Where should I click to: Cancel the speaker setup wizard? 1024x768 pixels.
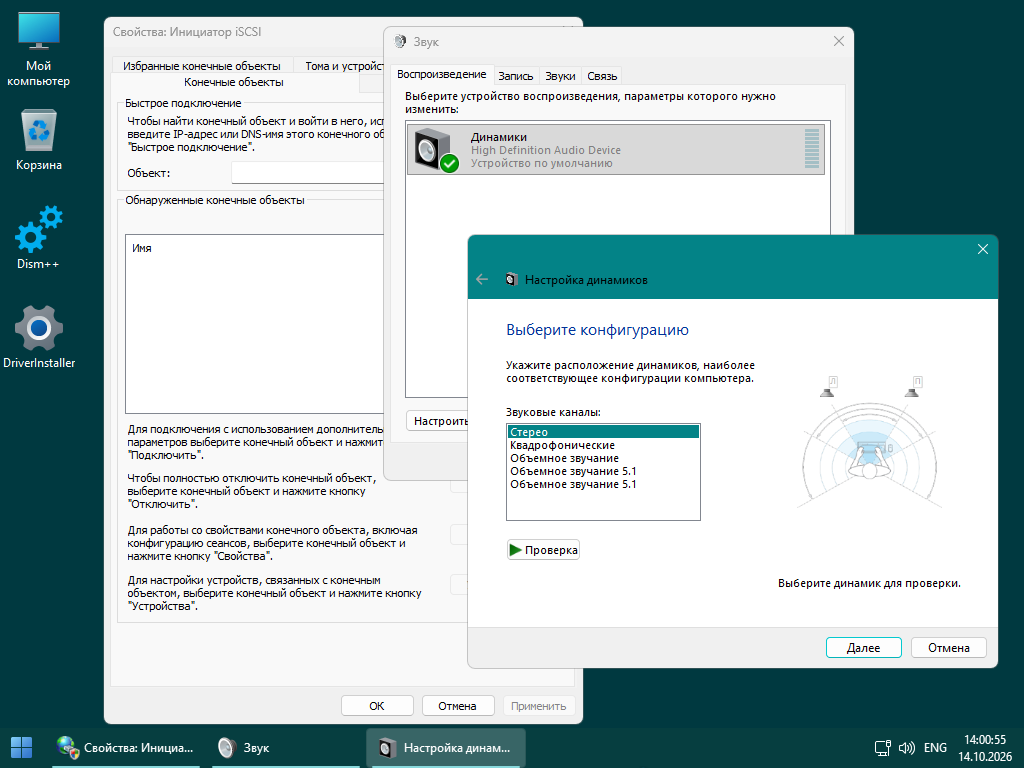pyautogui.click(x=948, y=647)
